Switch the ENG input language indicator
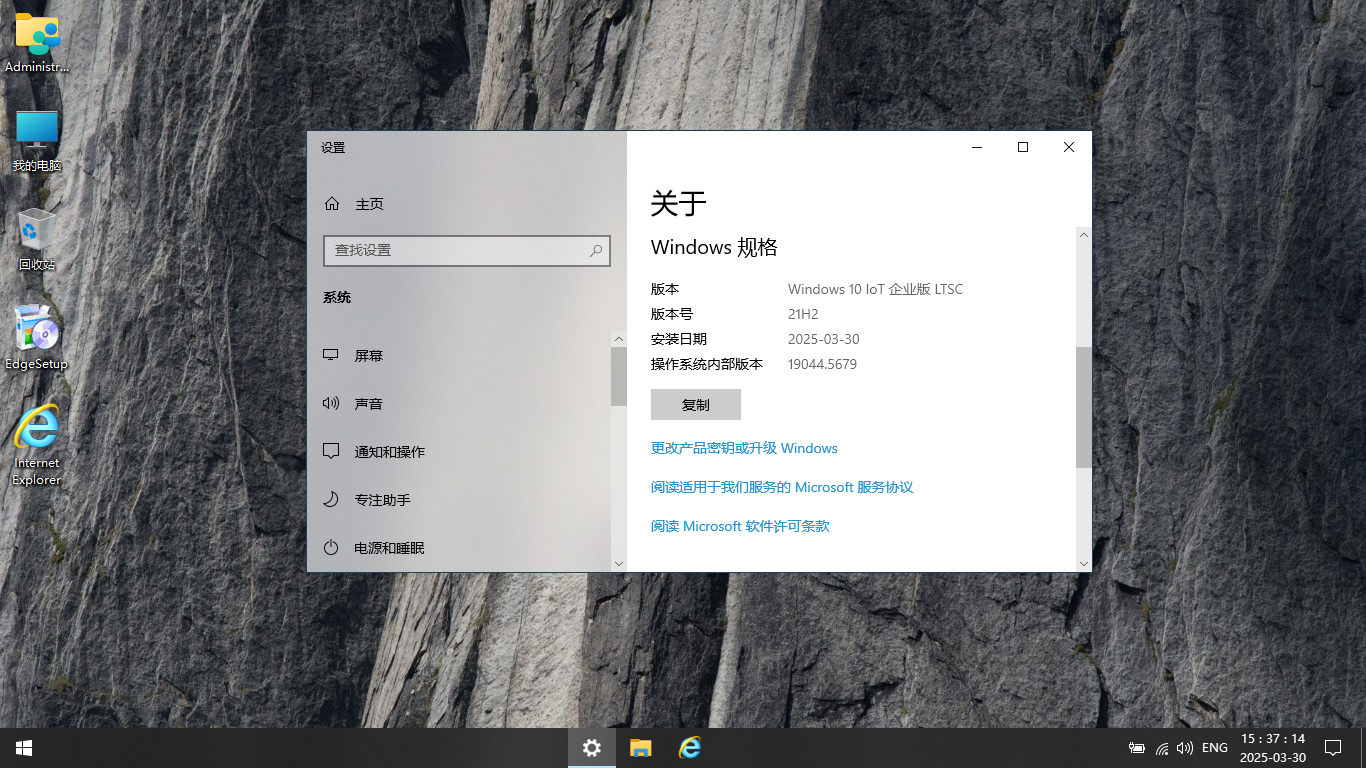1366x768 pixels. tap(1215, 748)
